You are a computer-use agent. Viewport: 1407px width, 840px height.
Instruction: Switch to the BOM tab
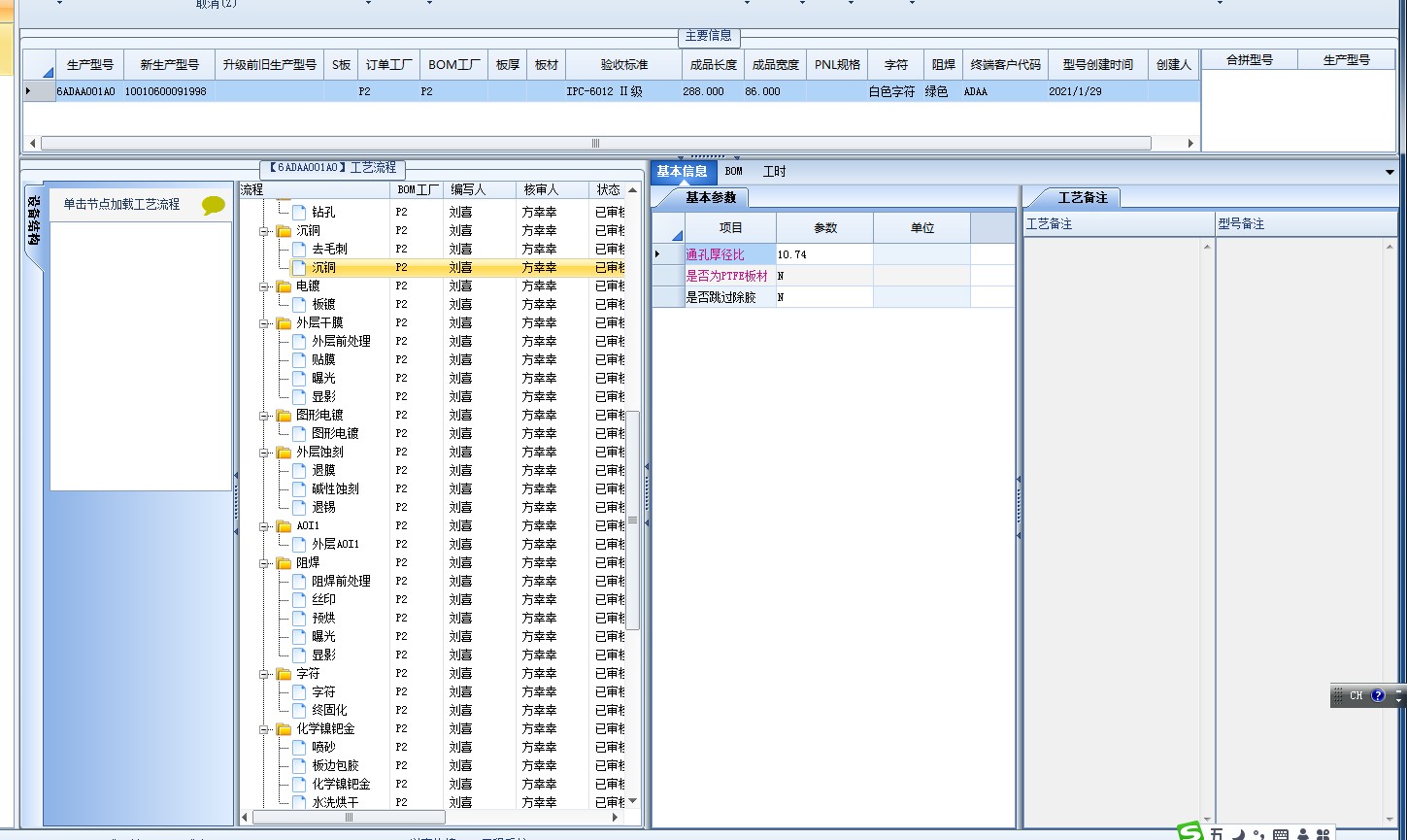tap(734, 172)
